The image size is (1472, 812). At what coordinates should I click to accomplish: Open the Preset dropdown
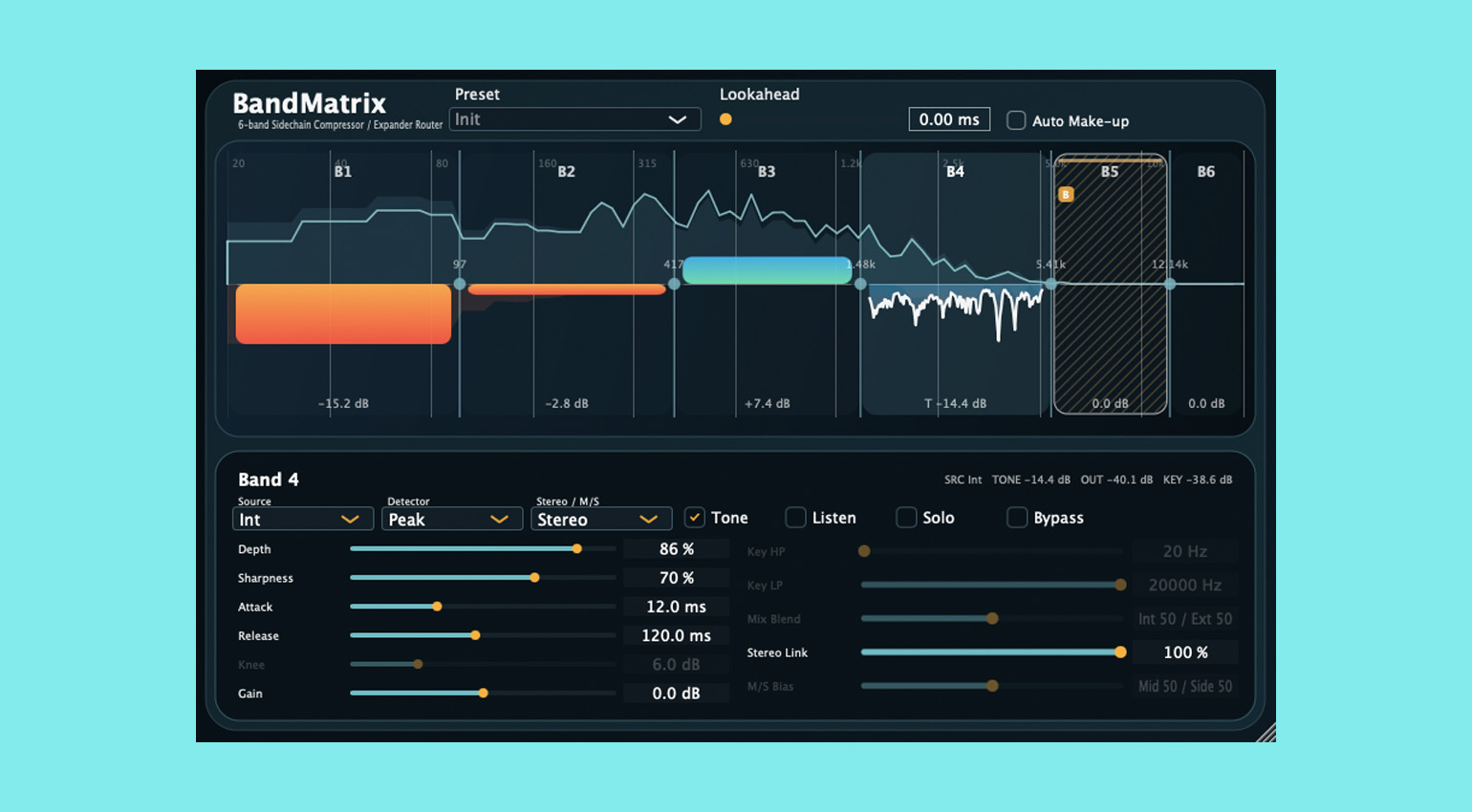574,119
